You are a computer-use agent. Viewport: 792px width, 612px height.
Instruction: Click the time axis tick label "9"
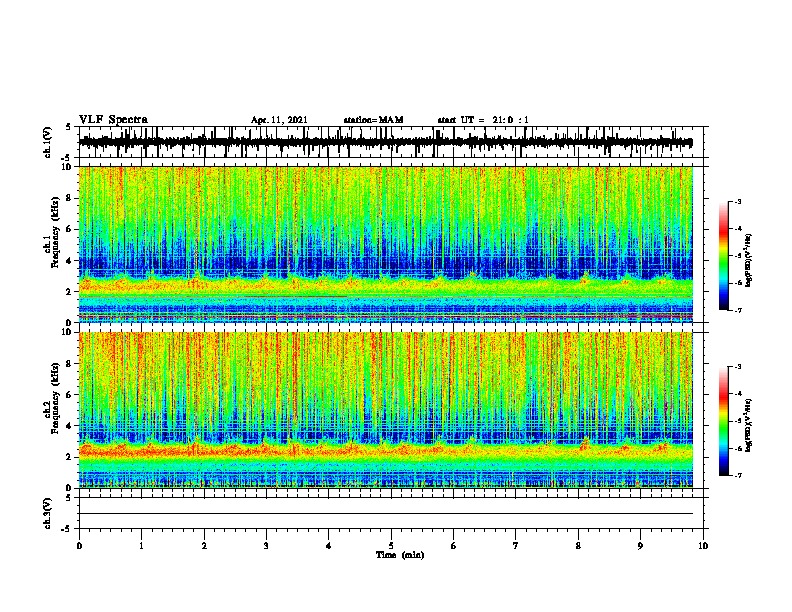pyautogui.click(x=640, y=546)
